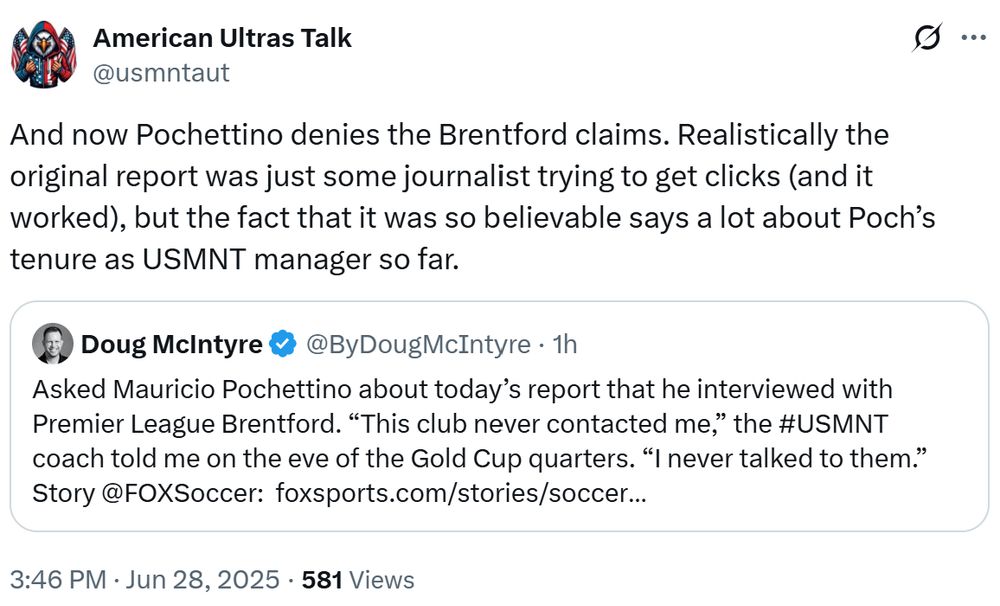Open the three-dot more options menu
This screenshot has height=606, width=1000.
pyautogui.click(x=973, y=38)
